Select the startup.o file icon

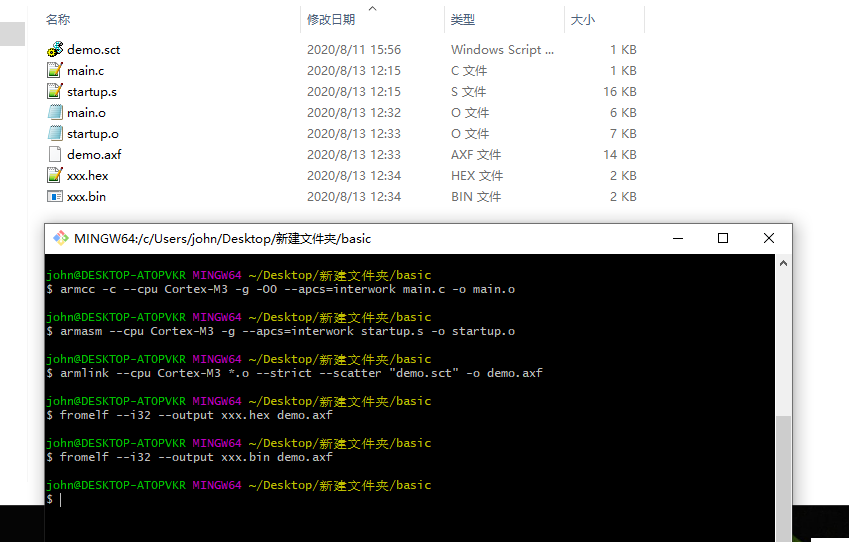tap(55, 133)
